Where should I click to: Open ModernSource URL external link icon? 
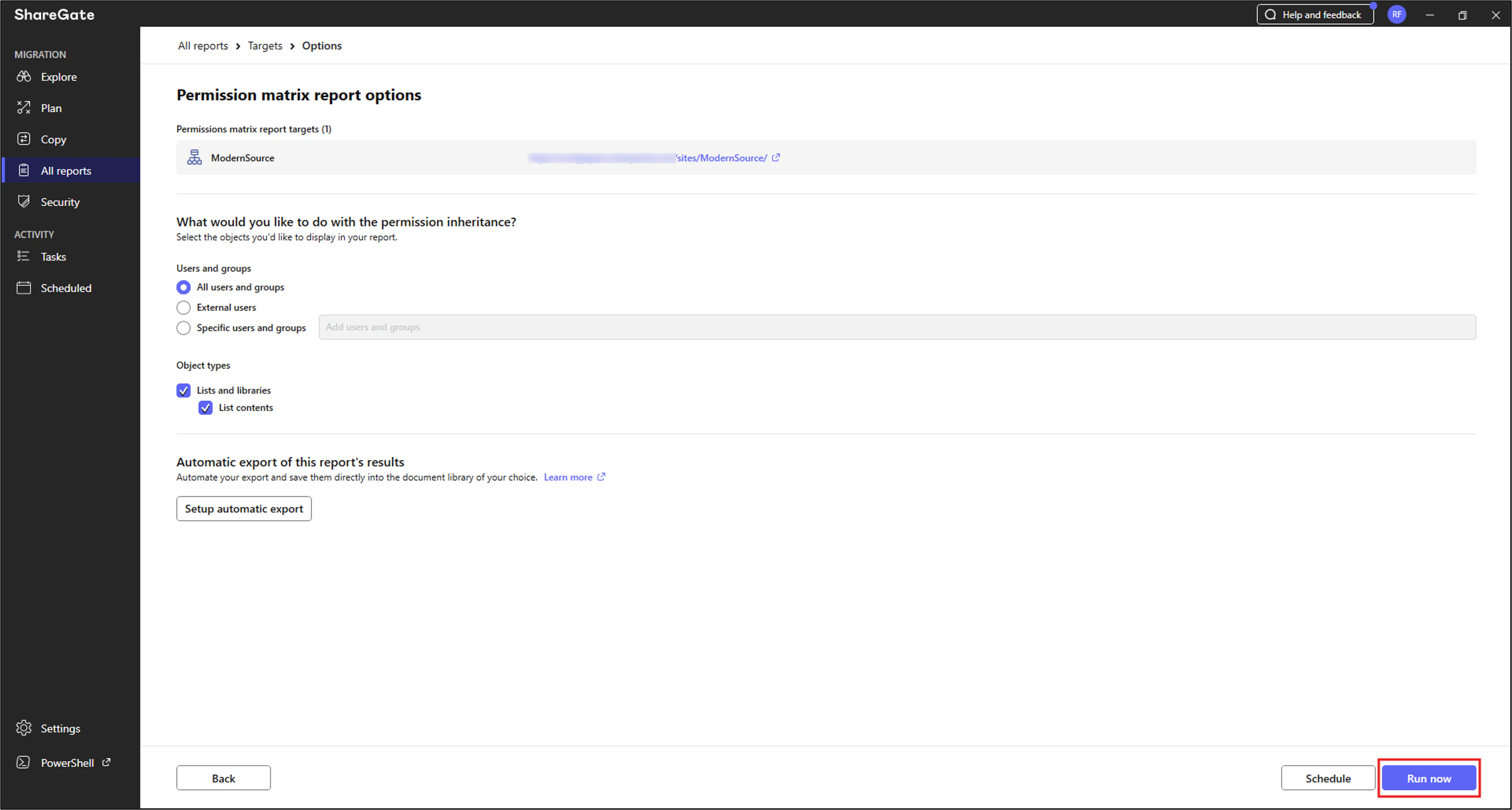[x=776, y=157]
